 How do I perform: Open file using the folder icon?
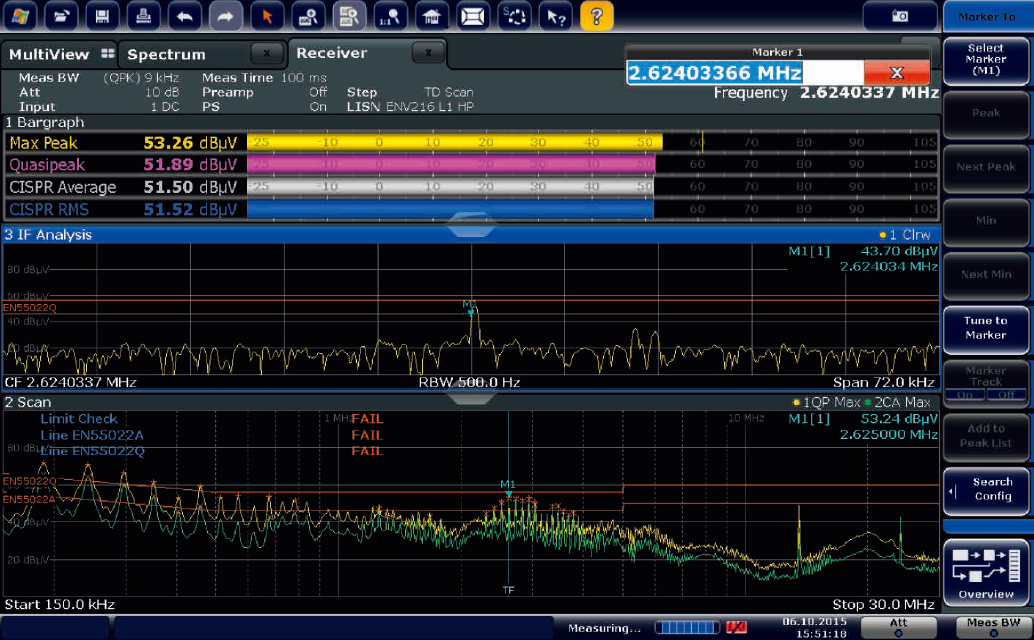pyautogui.click(x=61, y=15)
